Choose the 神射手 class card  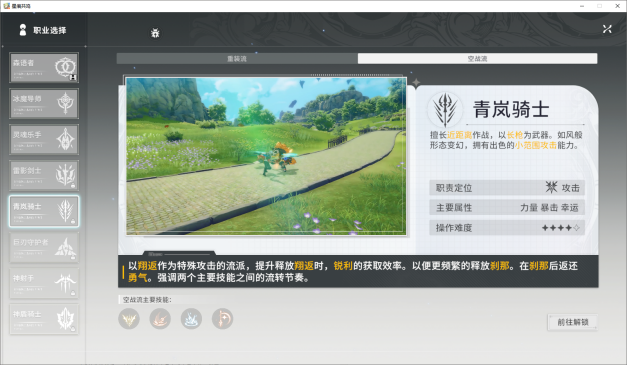tap(44, 283)
